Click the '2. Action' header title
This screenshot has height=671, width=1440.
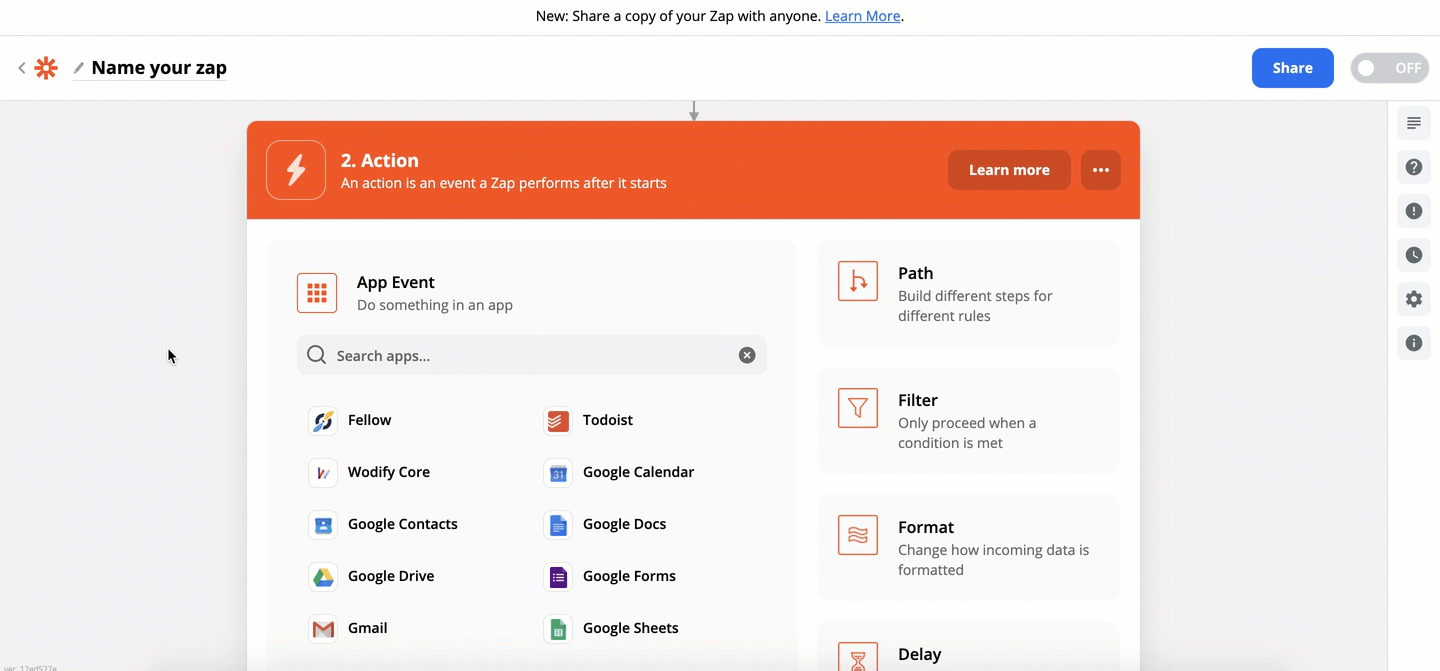[x=380, y=160]
